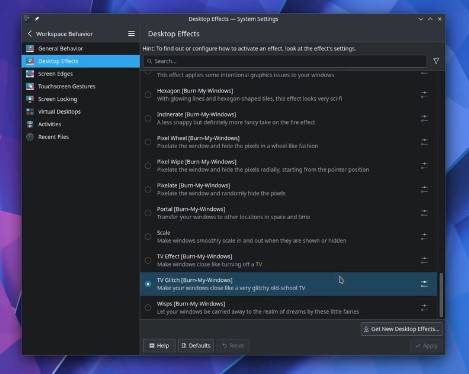Select the TV Effect radio button
Image resolution: width=469 pixels, height=374 pixels.
(x=148, y=260)
